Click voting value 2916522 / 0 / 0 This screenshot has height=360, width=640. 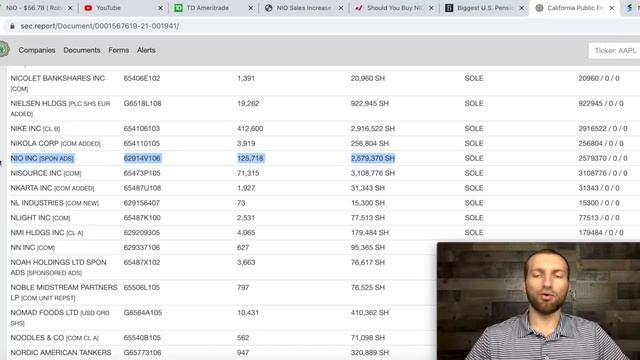[603, 129]
